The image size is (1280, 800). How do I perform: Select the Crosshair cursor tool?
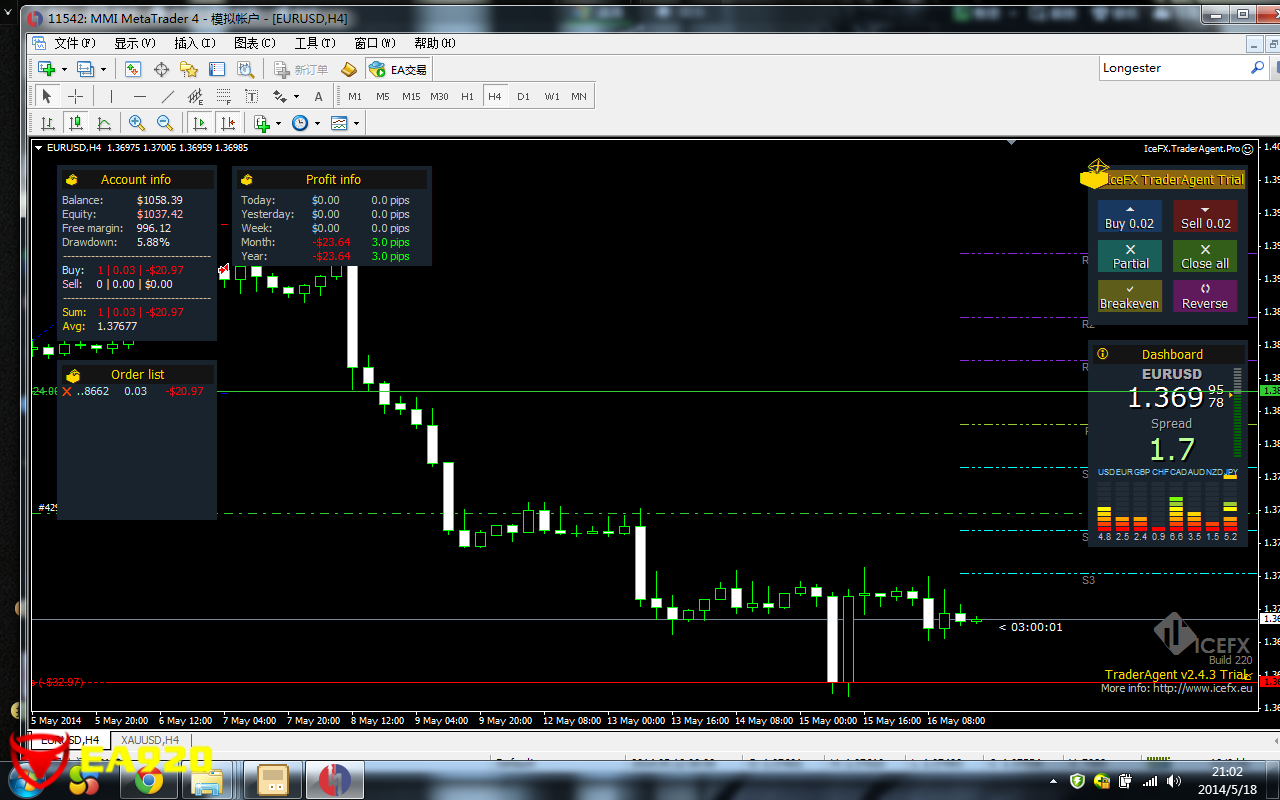coord(75,96)
